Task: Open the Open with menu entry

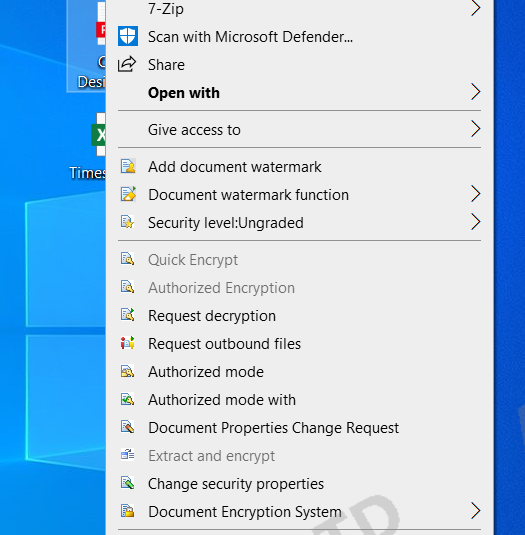Action: tap(300, 92)
